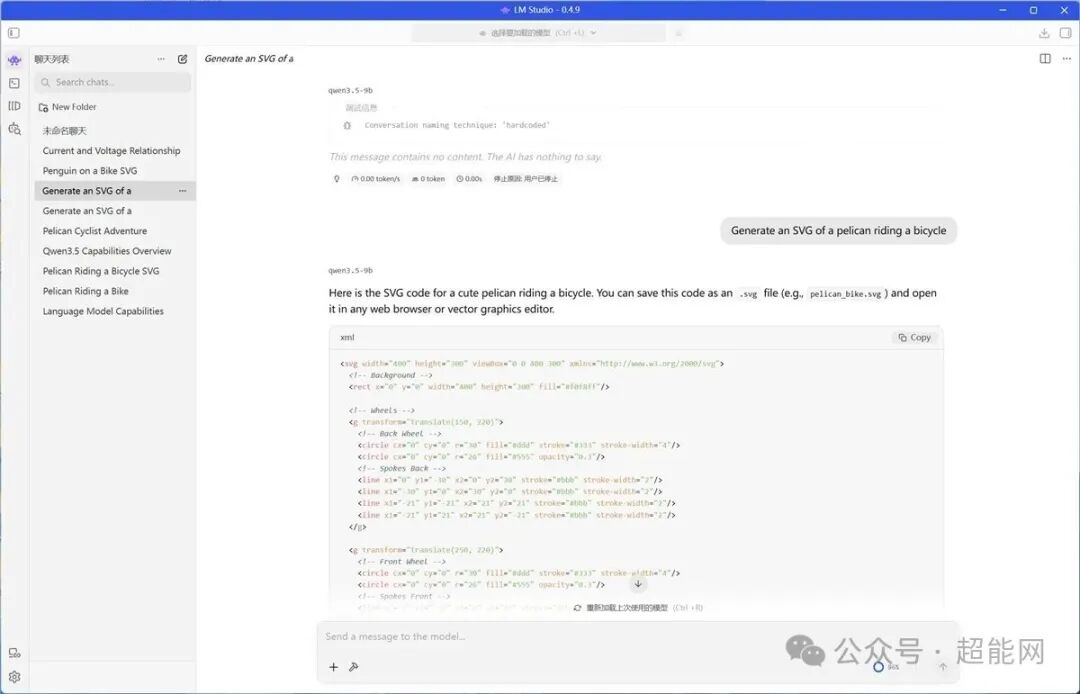Click the '0.00s' time stat
1080x694 pixels.
(469, 179)
